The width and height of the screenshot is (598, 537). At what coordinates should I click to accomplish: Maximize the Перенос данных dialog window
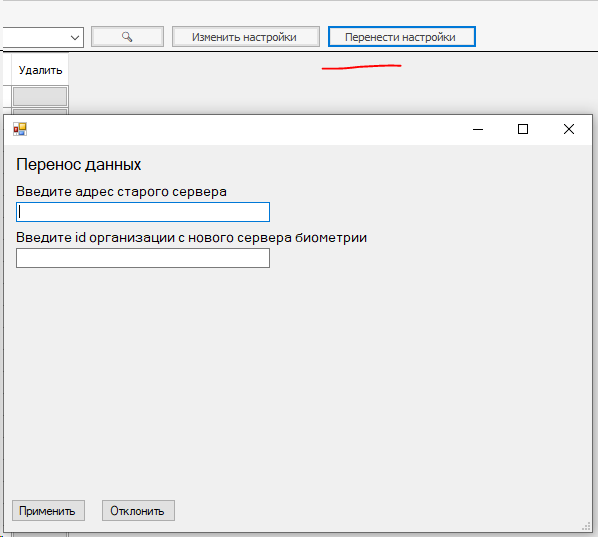(523, 129)
